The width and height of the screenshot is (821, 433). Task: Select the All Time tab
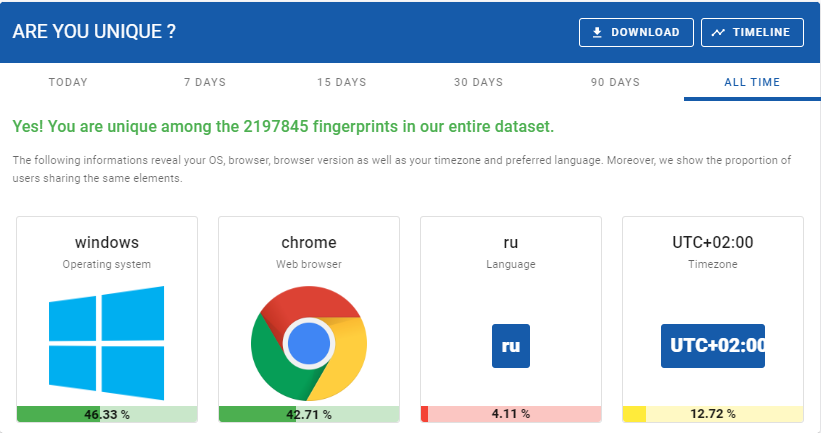pyautogui.click(x=752, y=82)
